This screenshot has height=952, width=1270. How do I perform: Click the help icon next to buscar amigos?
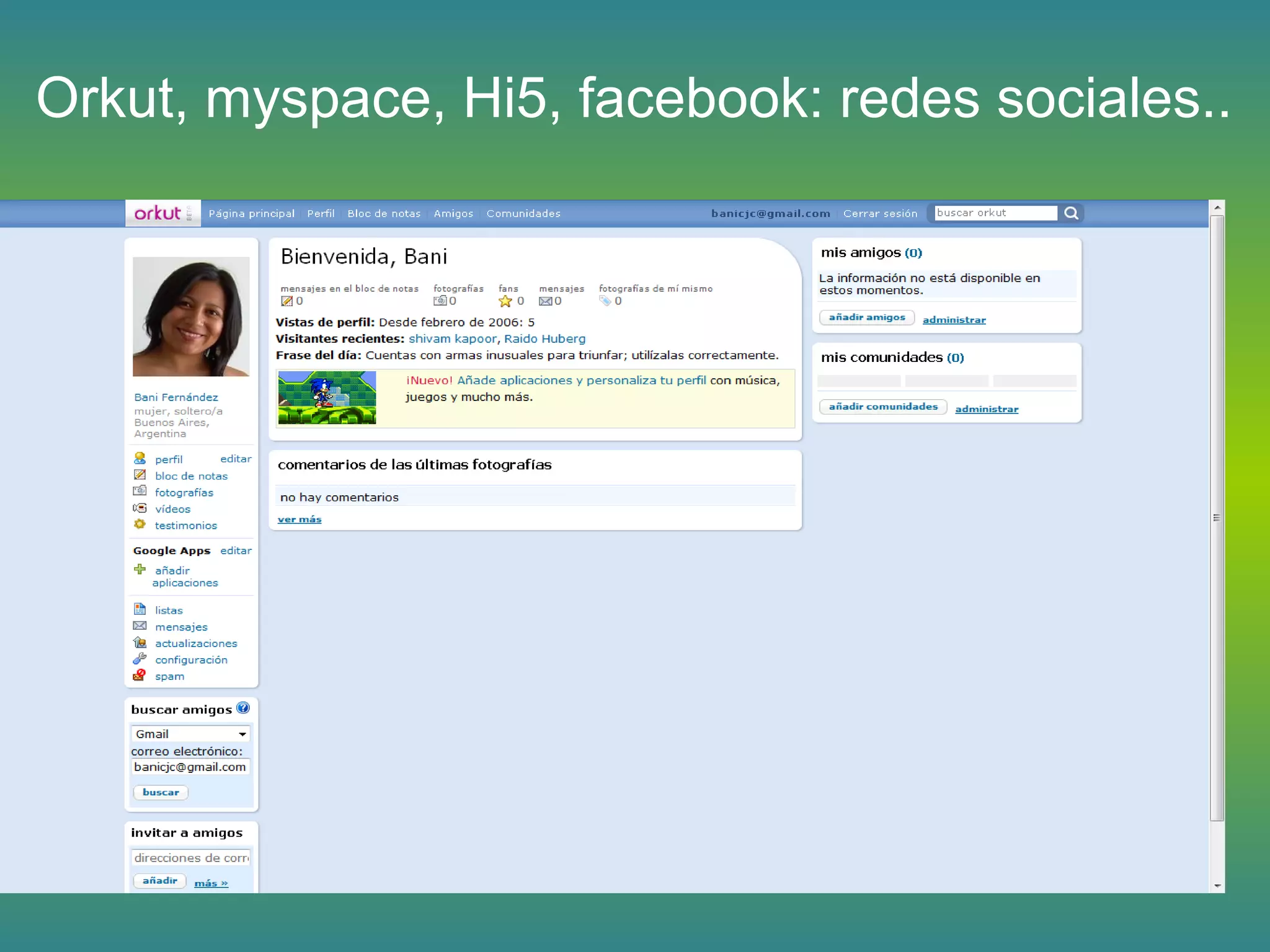pos(243,708)
